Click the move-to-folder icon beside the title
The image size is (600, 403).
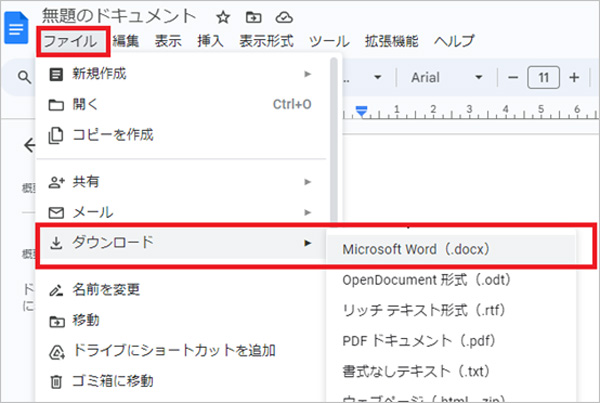click(x=253, y=17)
